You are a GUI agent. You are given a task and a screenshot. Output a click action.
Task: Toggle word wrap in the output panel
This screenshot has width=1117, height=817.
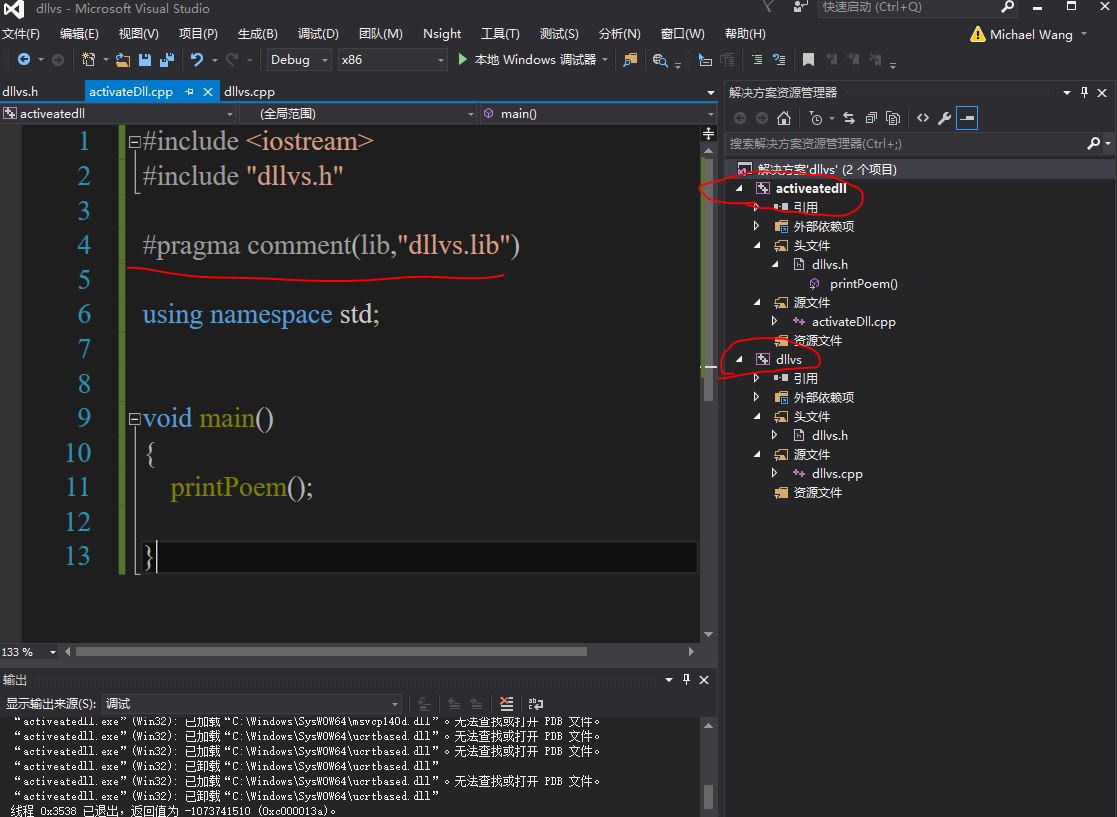point(536,704)
